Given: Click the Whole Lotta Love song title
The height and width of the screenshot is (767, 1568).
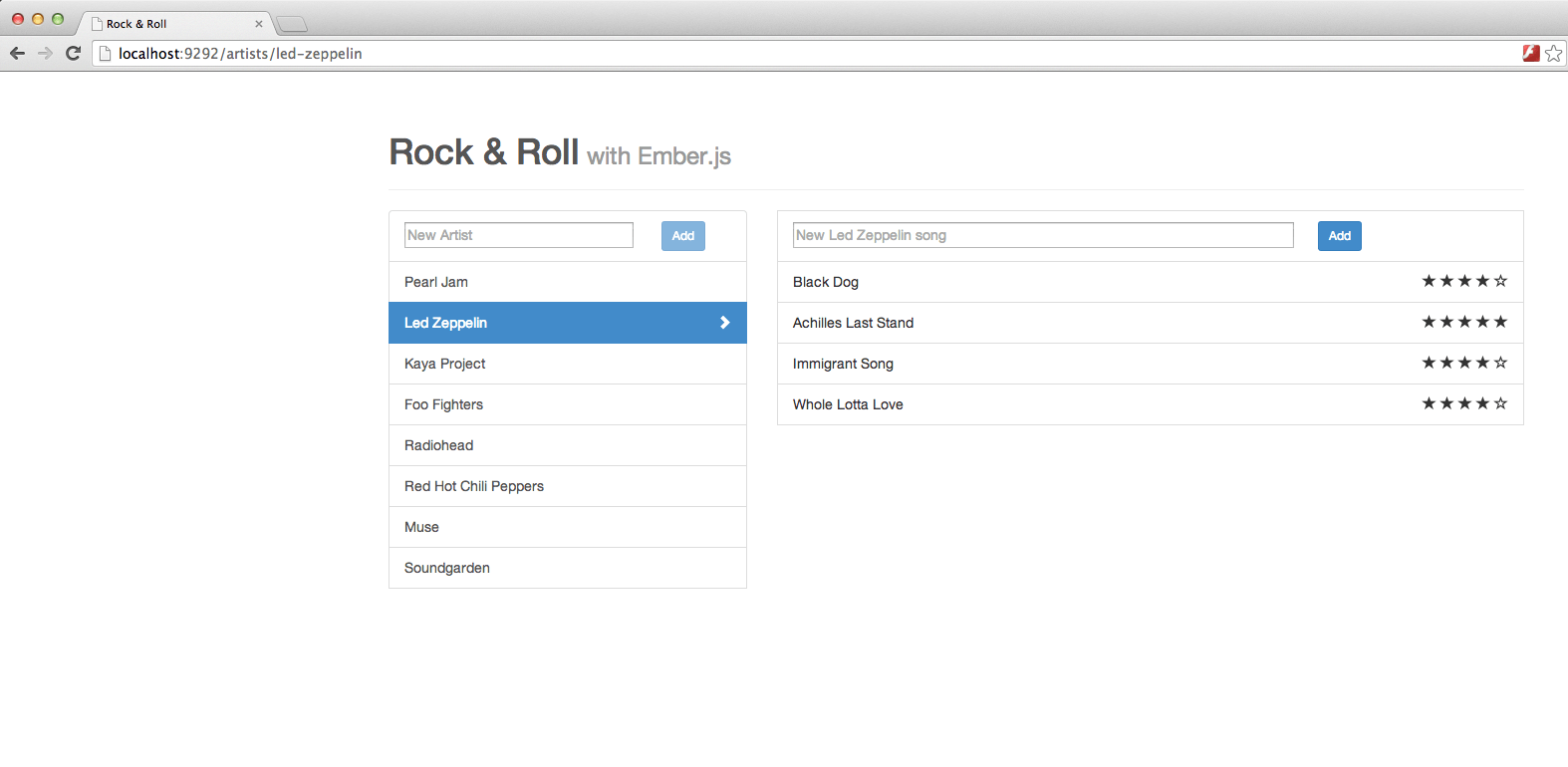Looking at the screenshot, I should (848, 404).
